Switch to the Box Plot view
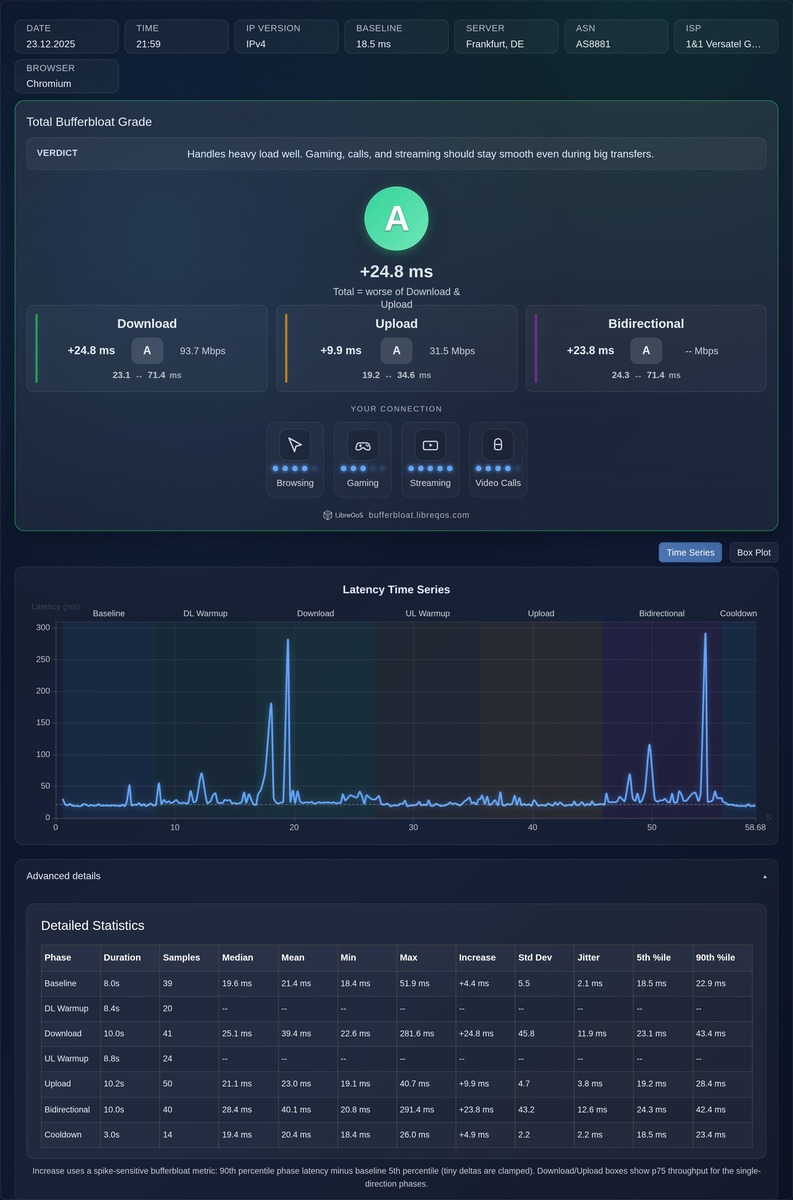Viewport: 793px width, 1200px height. tap(753, 552)
